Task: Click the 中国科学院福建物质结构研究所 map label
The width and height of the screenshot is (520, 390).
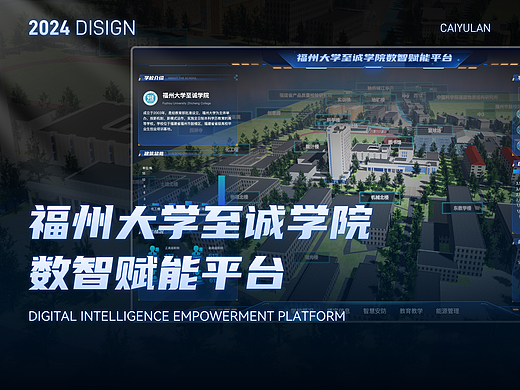Action: click(x=467, y=97)
